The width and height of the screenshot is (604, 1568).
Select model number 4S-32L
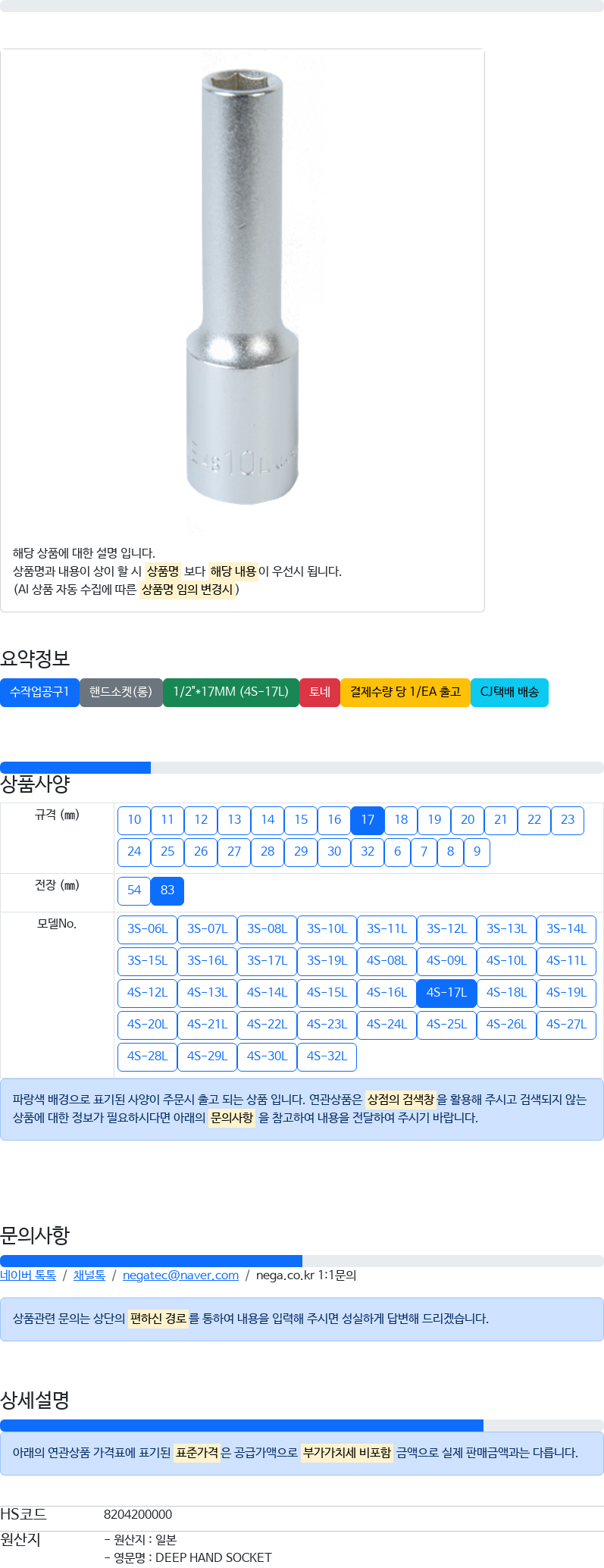(x=327, y=1056)
